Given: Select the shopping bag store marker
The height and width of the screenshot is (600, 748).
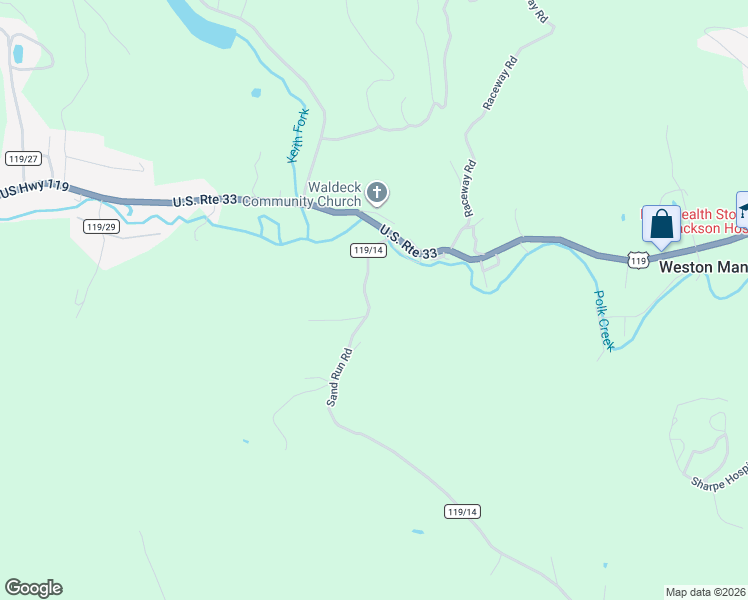Looking at the screenshot, I should coord(661,226).
